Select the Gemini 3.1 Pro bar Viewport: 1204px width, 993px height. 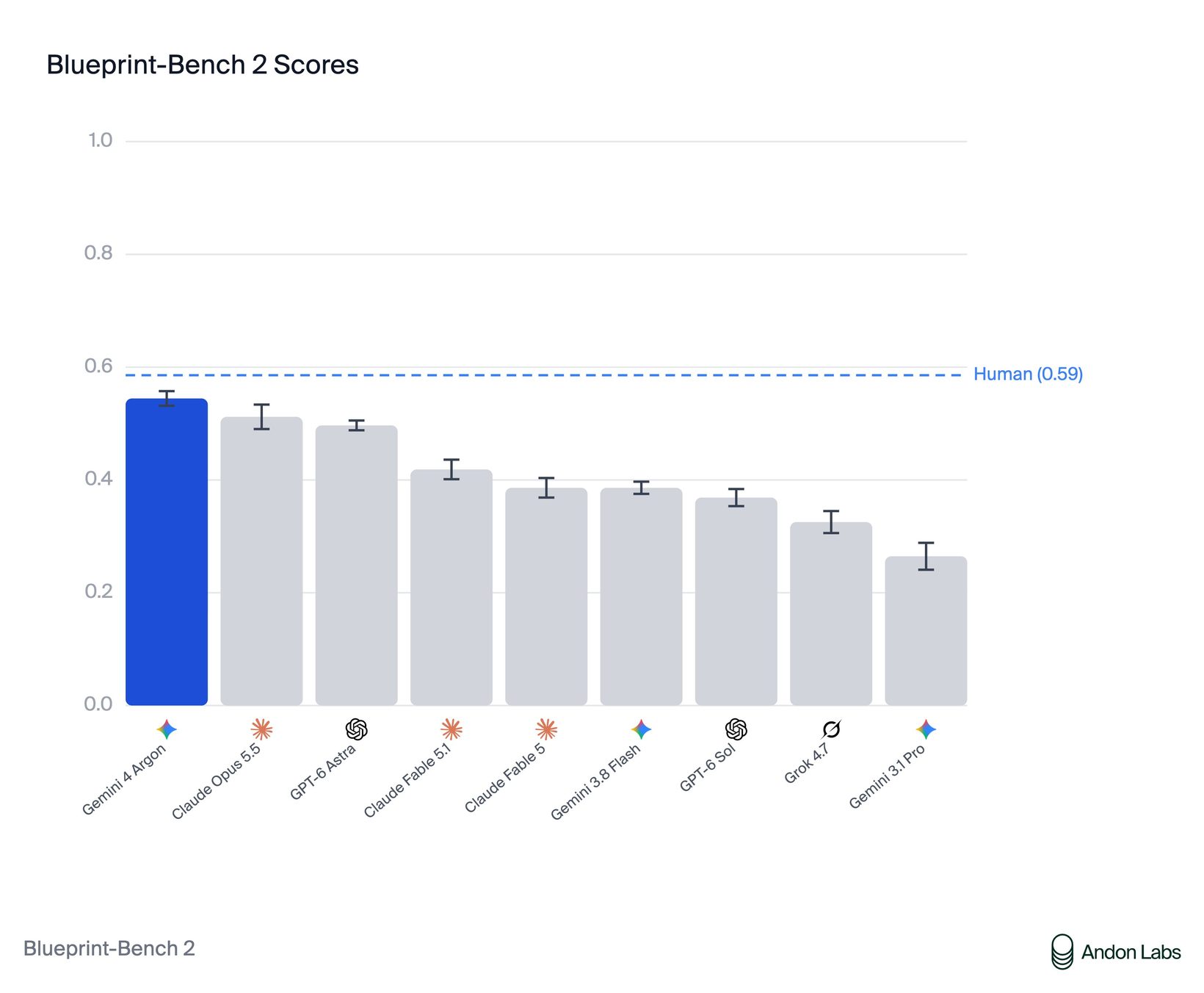pyautogui.click(x=926, y=631)
